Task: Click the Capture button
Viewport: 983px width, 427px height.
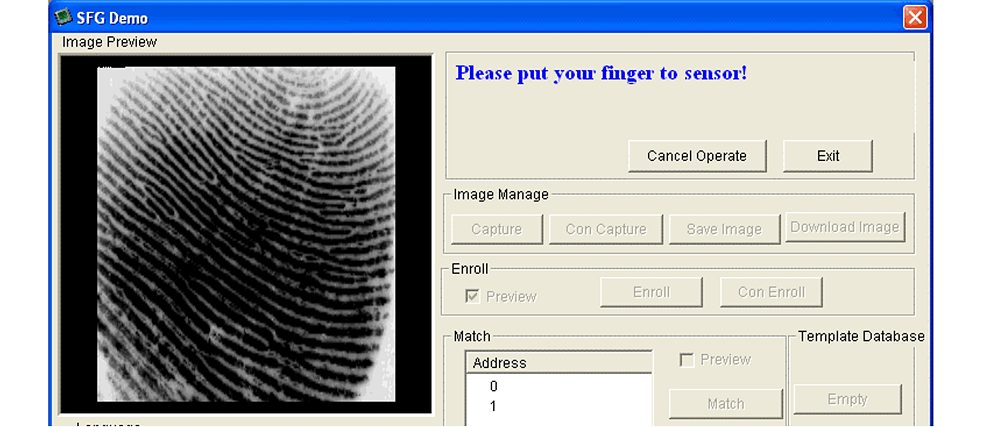Action: (x=497, y=229)
